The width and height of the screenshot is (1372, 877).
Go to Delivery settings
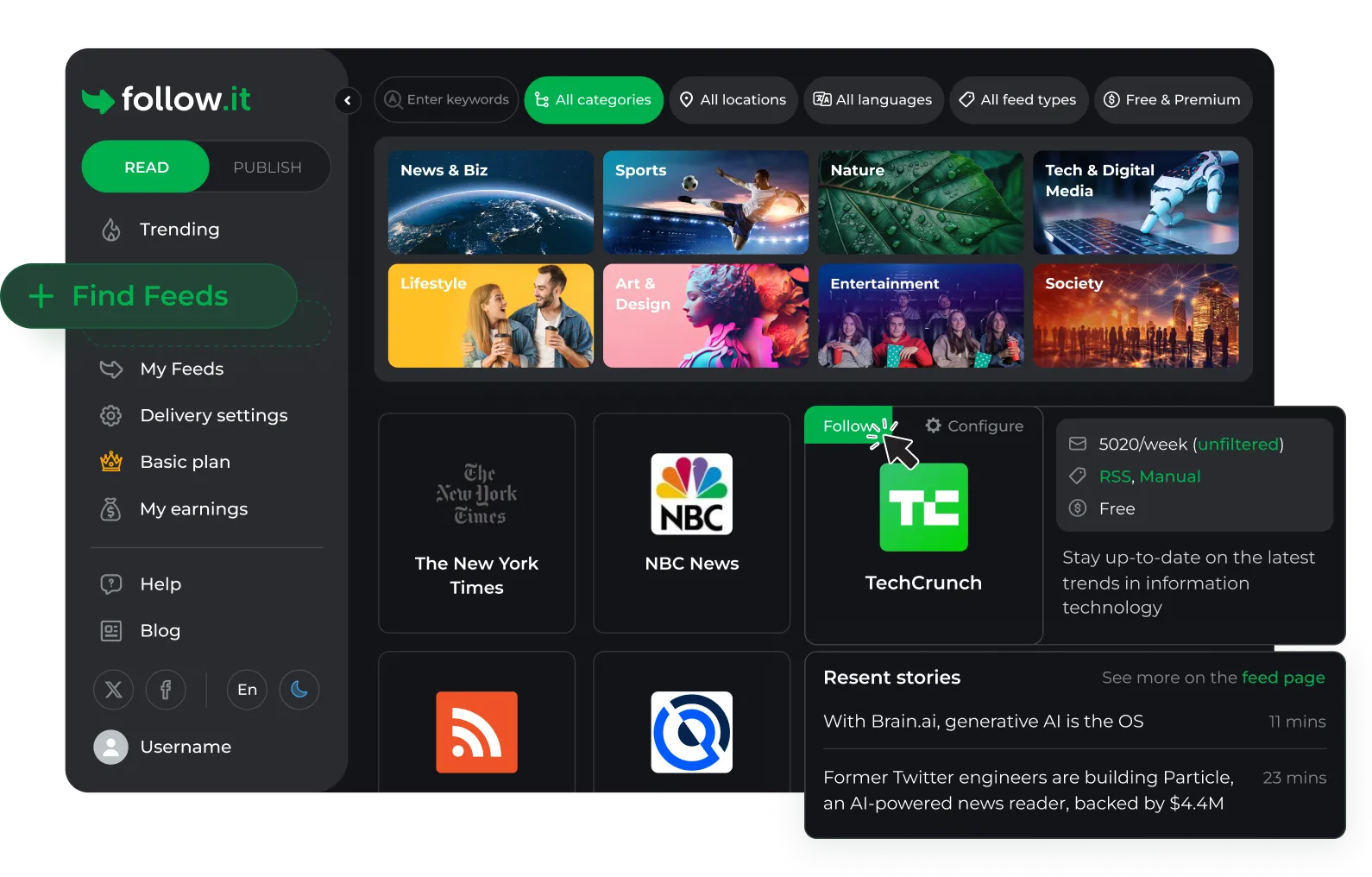click(x=213, y=415)
